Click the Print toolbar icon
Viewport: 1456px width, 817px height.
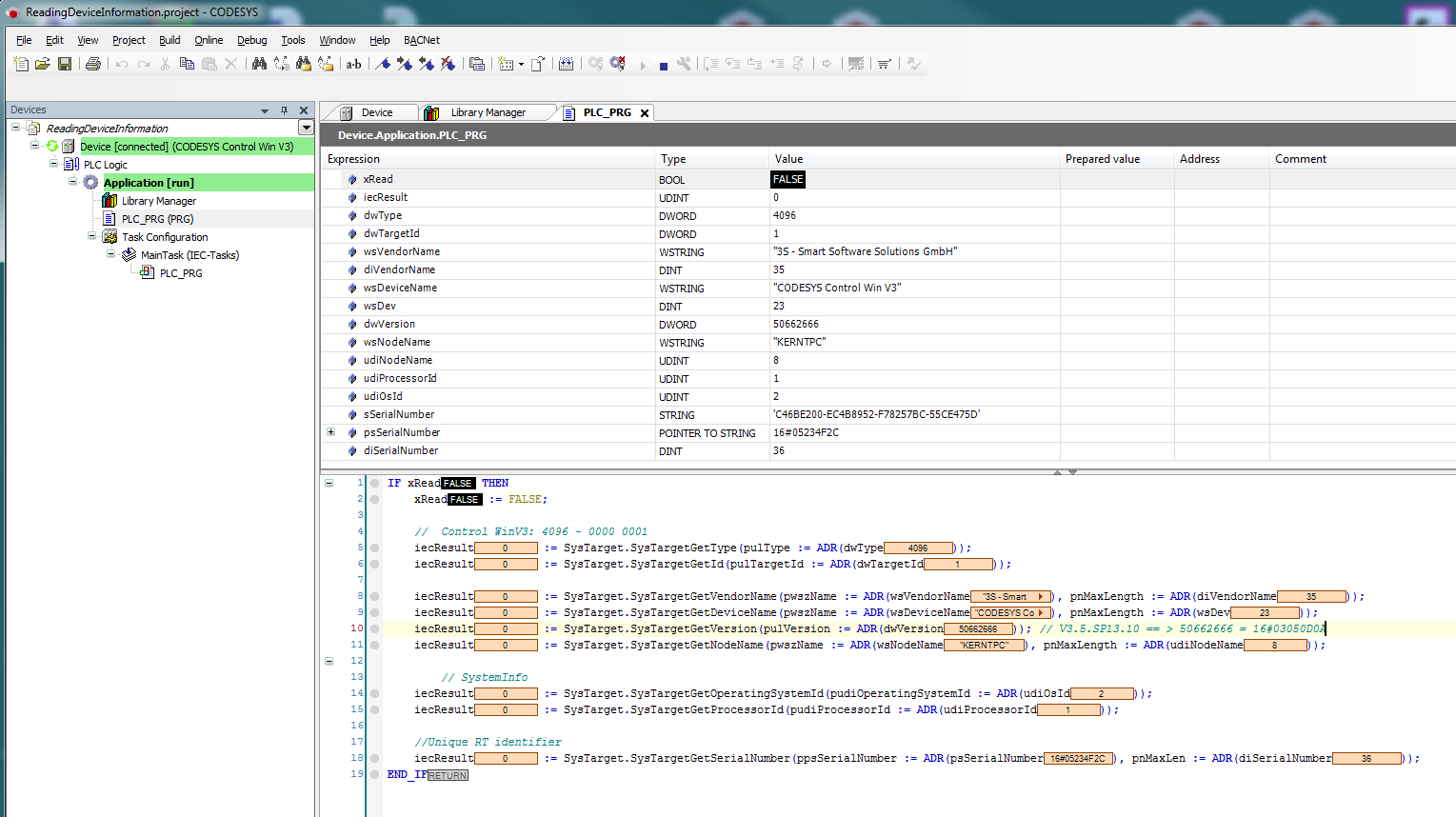coord(93,64)
